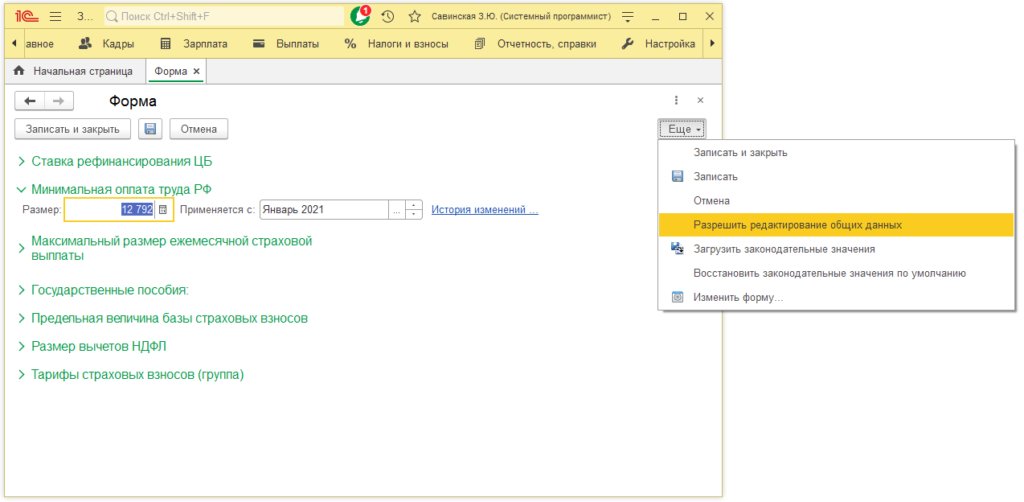The height and width of the screenshot is (502, 1024).
Task: Open the hamburger main menu icon
Action: 54,17
